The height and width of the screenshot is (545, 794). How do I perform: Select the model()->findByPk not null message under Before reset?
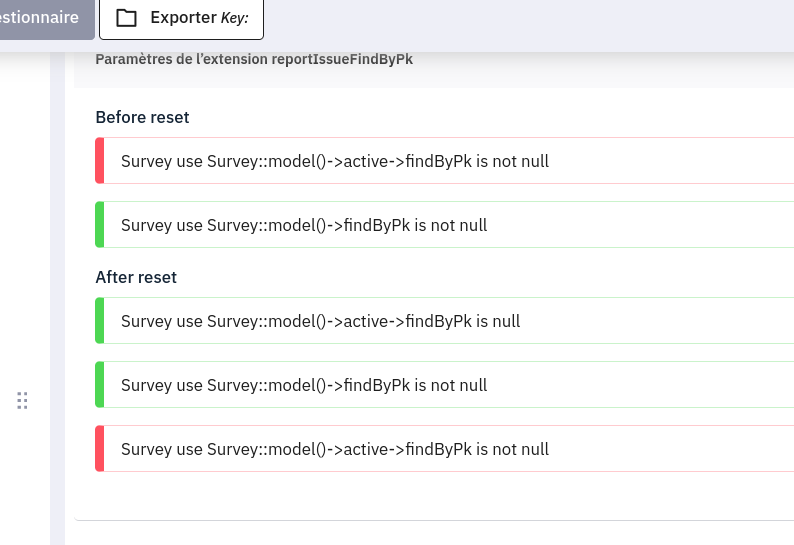(304, 225)
